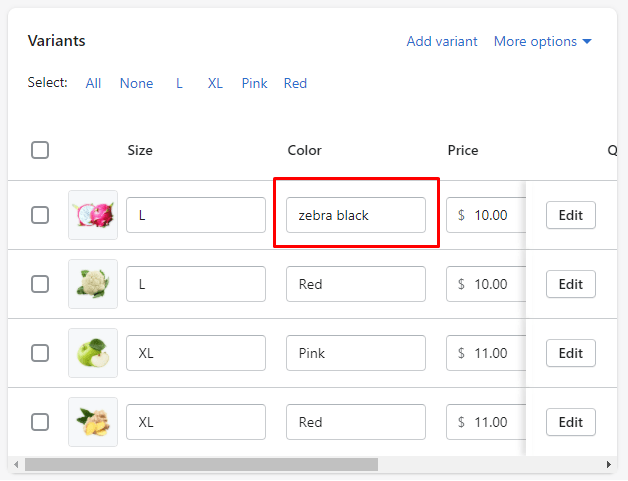
Task: Click the right scrollbar arrow
Action: 609,465
